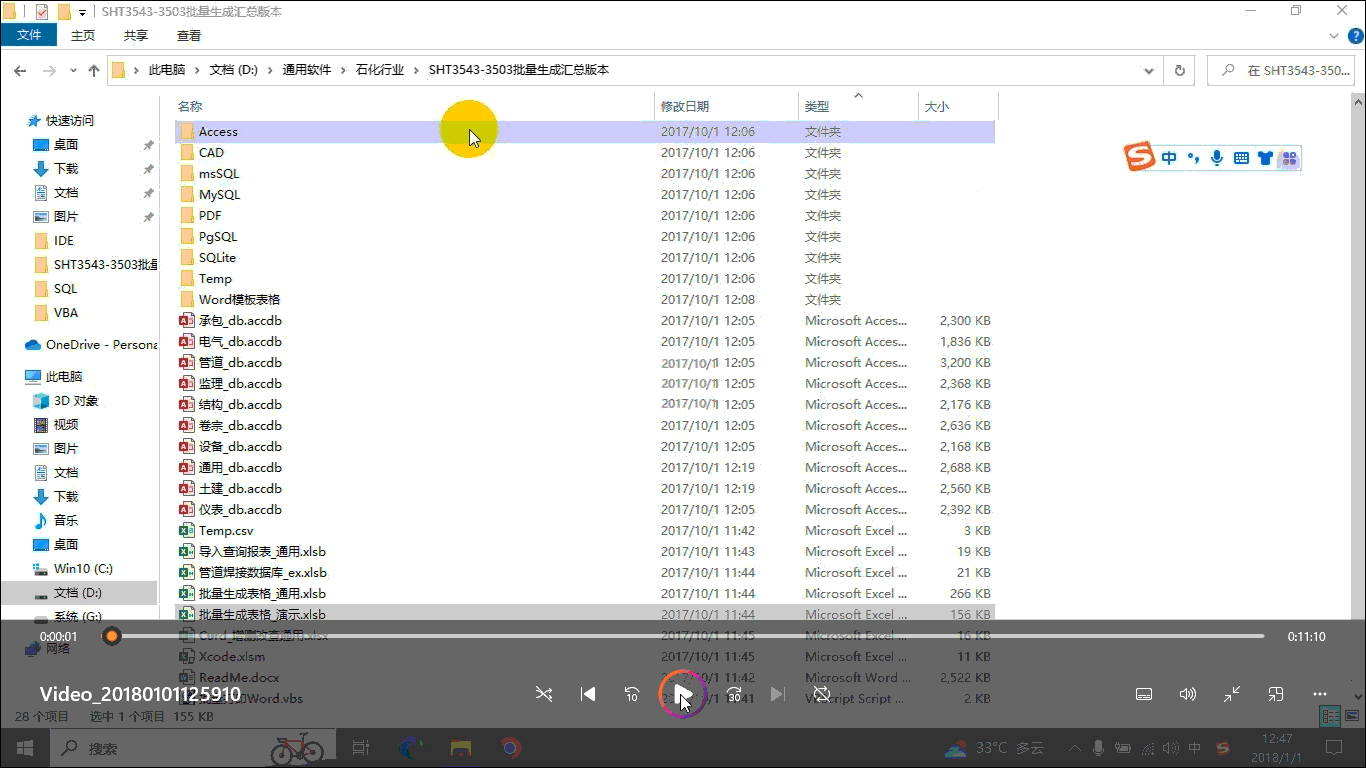Sort files by the 大小 column
Screen dimensions: 1366x768
tap(958, 106)
